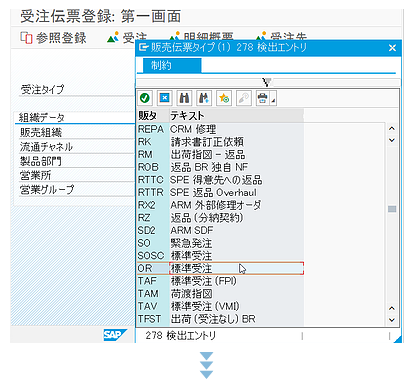Viewport: 410px width, 384px height.
Task: Select highlighted row OR 標準受注
Action: [220, 269]
